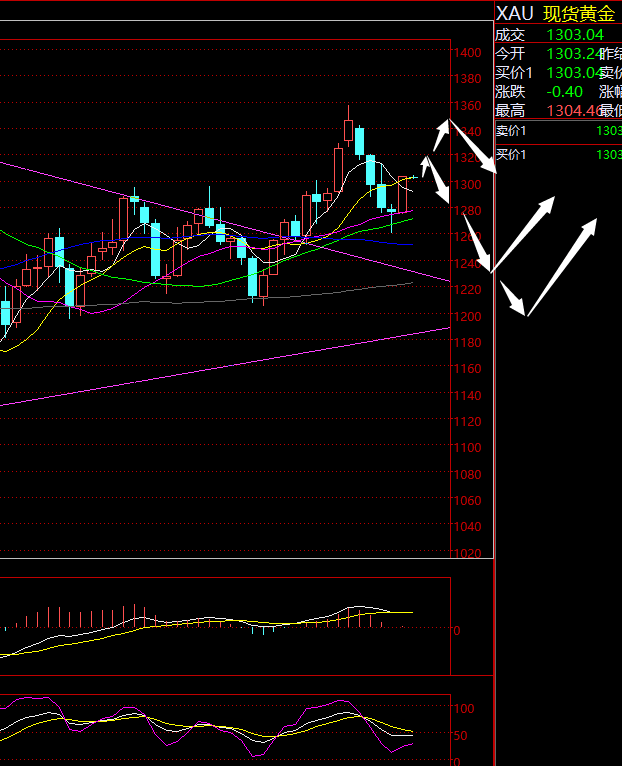Click the cyan negative MACD histogram bars
The height and width of the screenshot is (766, 622).
pyautogui.click(x=263, y=630)
